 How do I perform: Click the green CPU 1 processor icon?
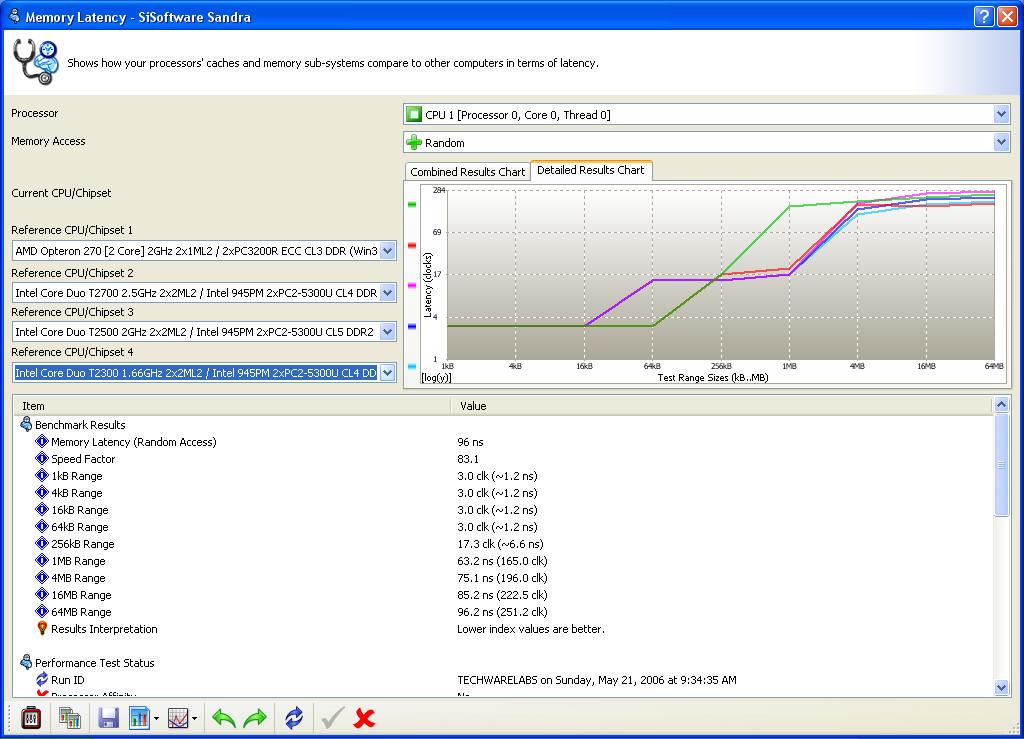click(x=413, y=115)
